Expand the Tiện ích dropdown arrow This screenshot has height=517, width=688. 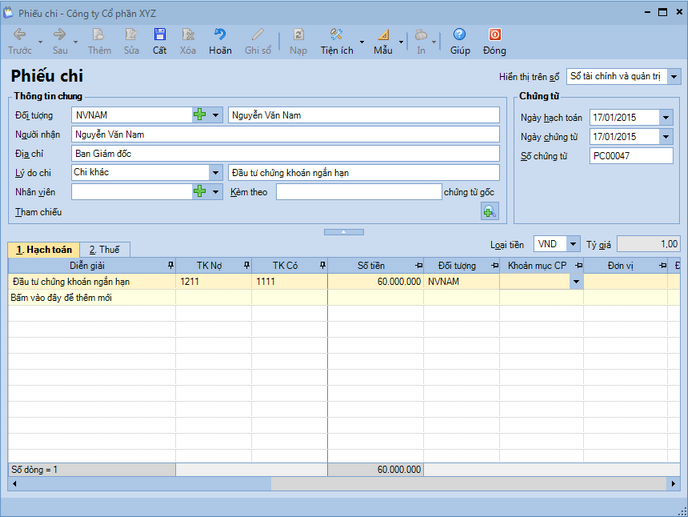tap(362, 42)
